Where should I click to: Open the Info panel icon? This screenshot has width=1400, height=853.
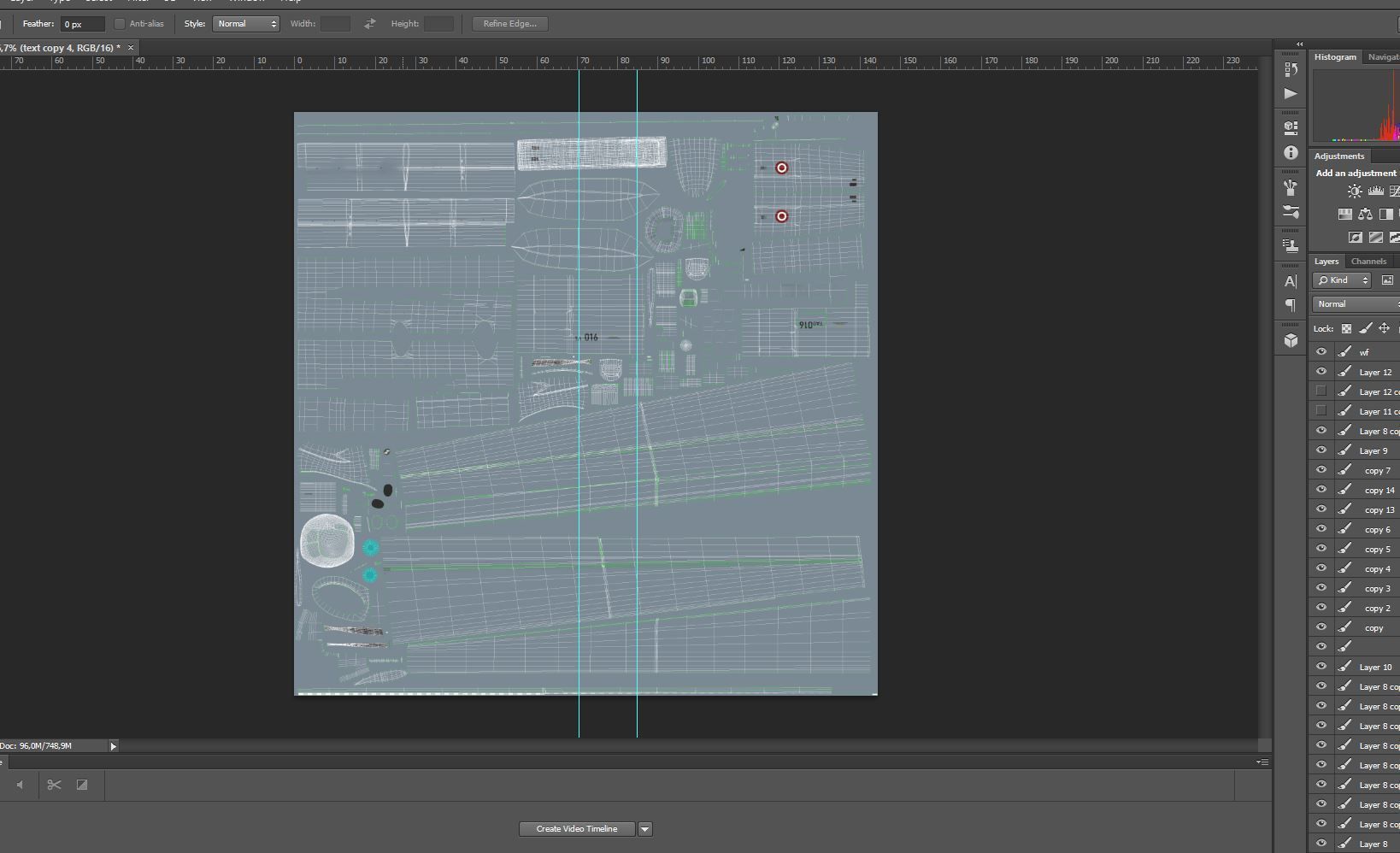(x=1291, y=153)
